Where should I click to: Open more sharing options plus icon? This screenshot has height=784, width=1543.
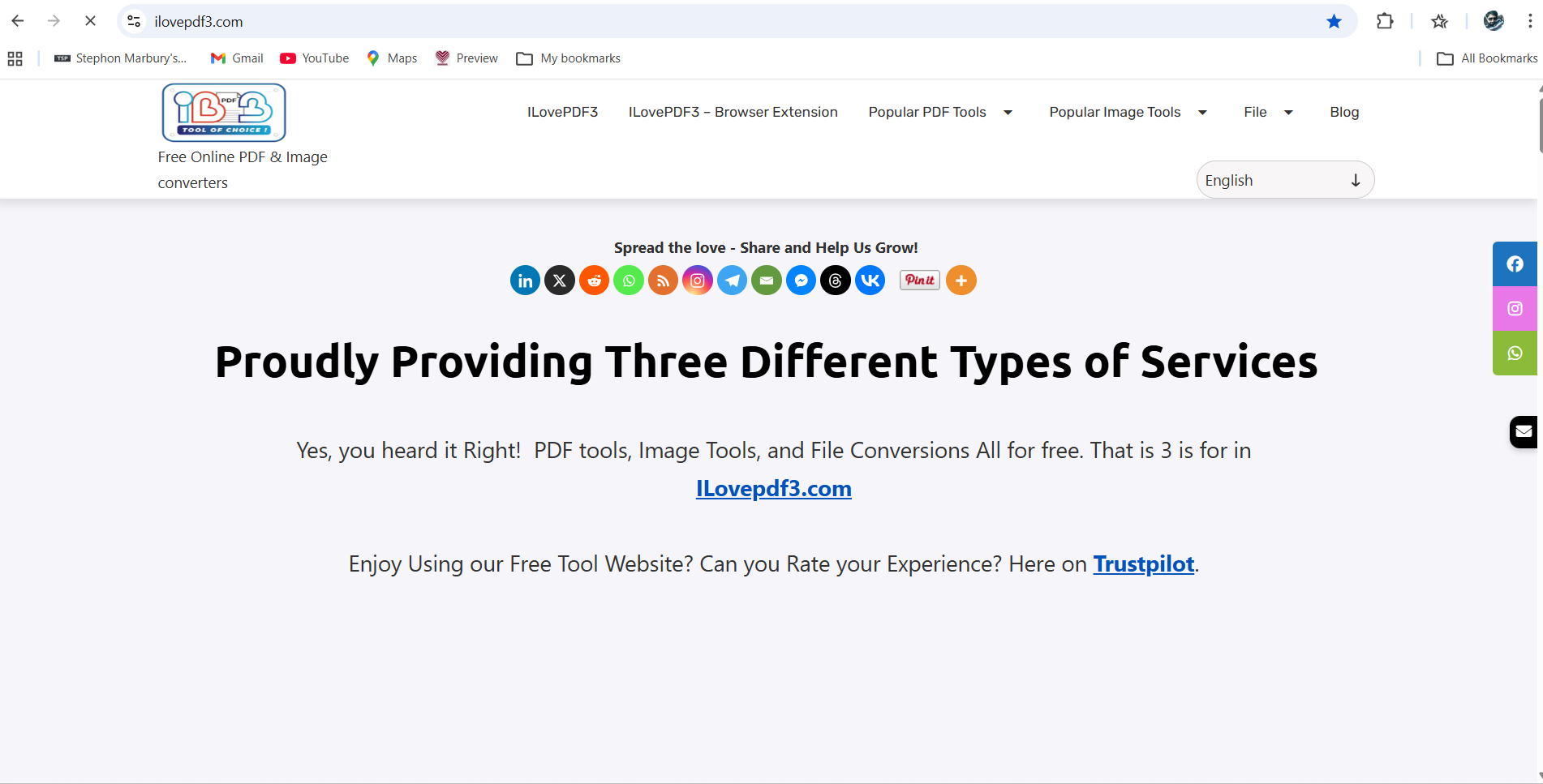[961, 281]
